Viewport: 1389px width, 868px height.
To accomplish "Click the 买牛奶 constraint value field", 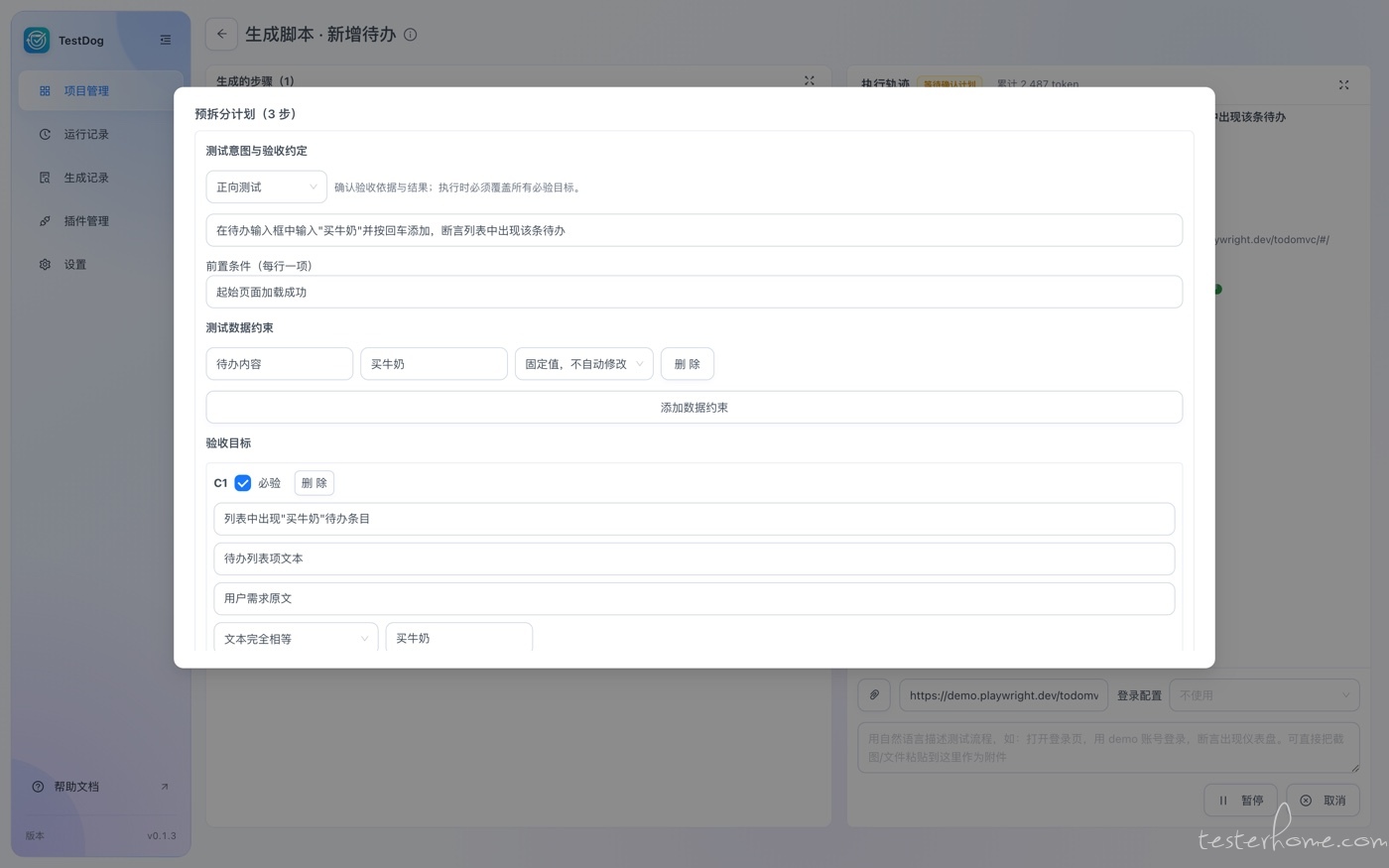I will pyautogui.click(x=434, y=364).
